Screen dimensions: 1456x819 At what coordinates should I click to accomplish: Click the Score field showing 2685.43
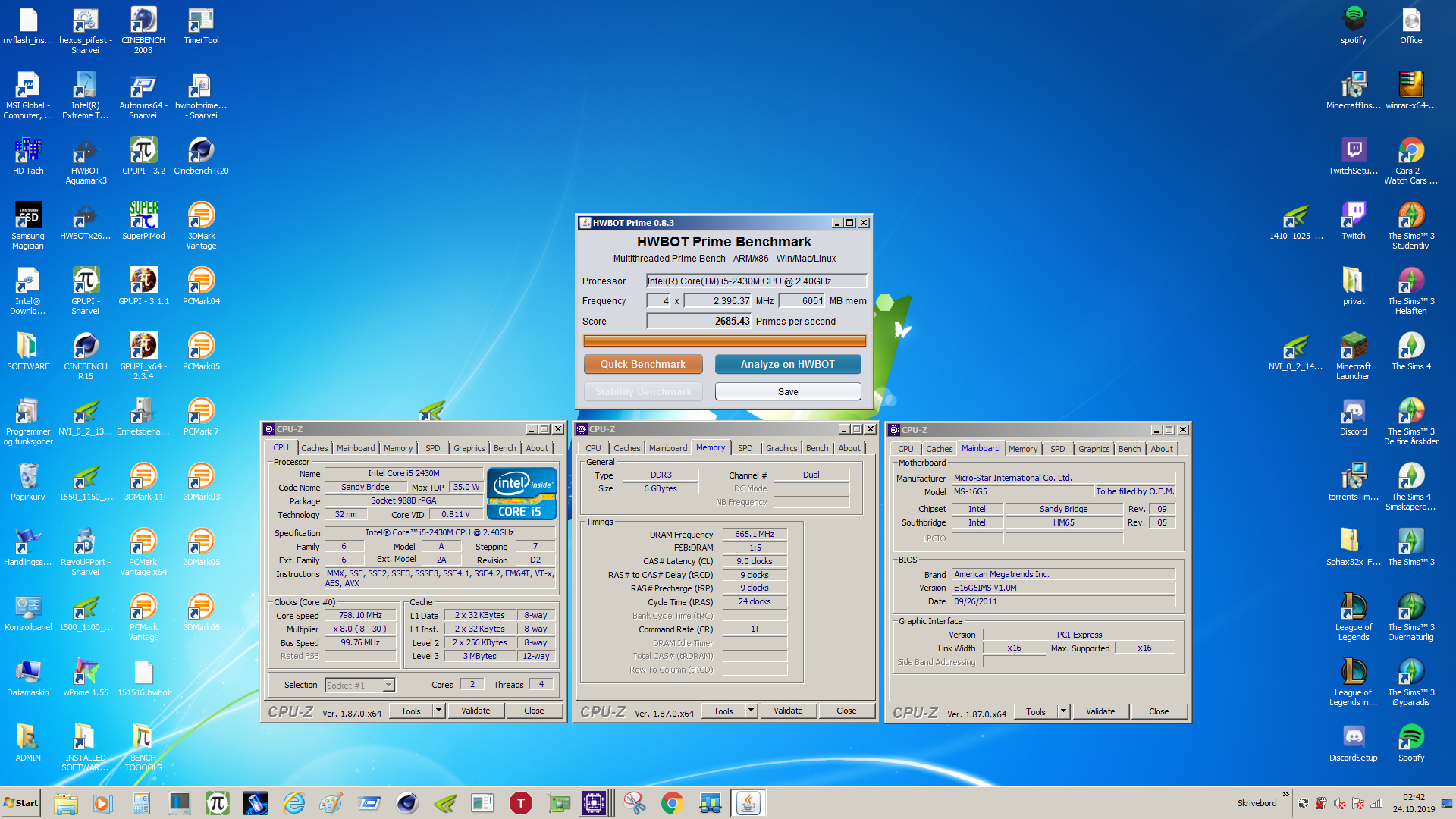click(698, 322)
